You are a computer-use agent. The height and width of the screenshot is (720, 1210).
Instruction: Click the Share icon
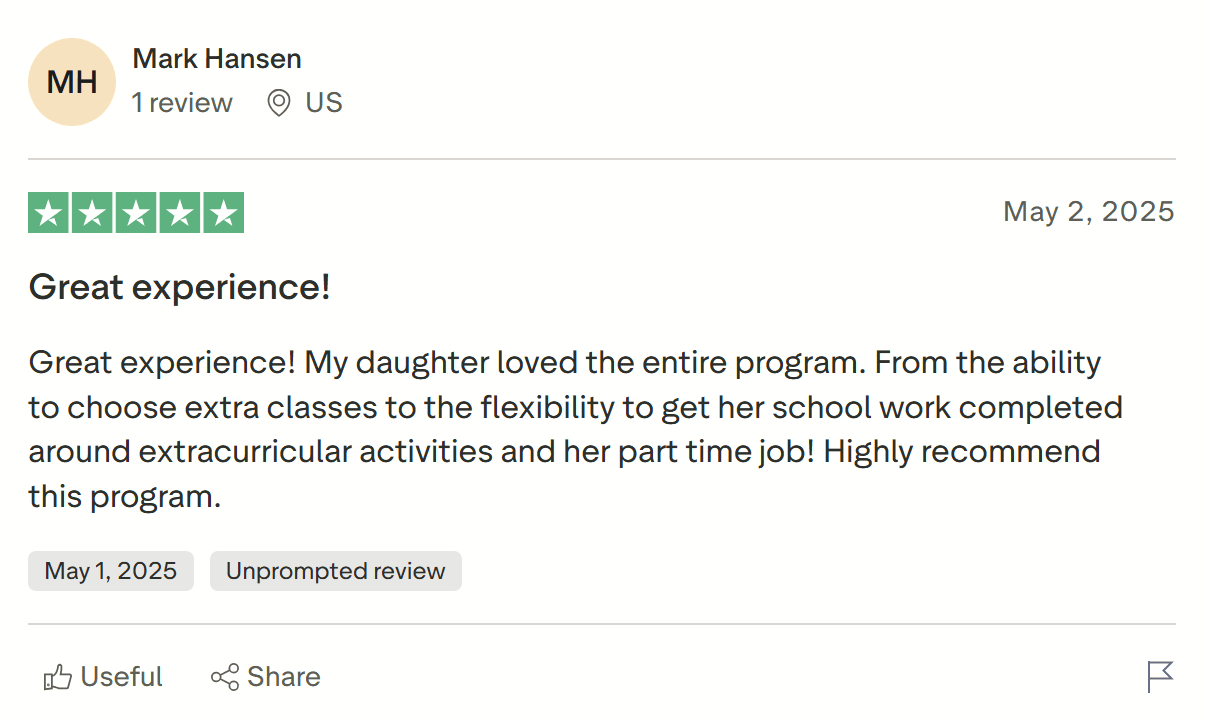click(225, 677)
